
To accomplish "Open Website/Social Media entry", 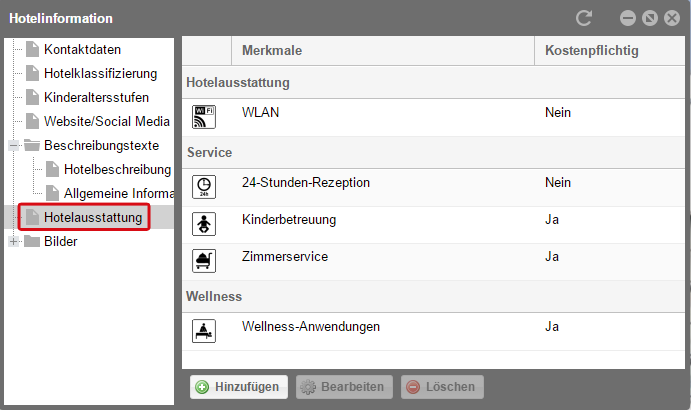I will (107, 121).
